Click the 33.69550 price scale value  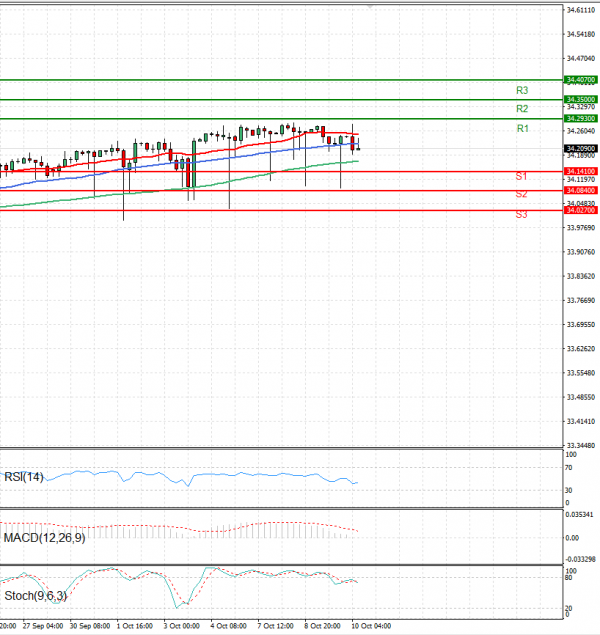click(x=581, y=325)
